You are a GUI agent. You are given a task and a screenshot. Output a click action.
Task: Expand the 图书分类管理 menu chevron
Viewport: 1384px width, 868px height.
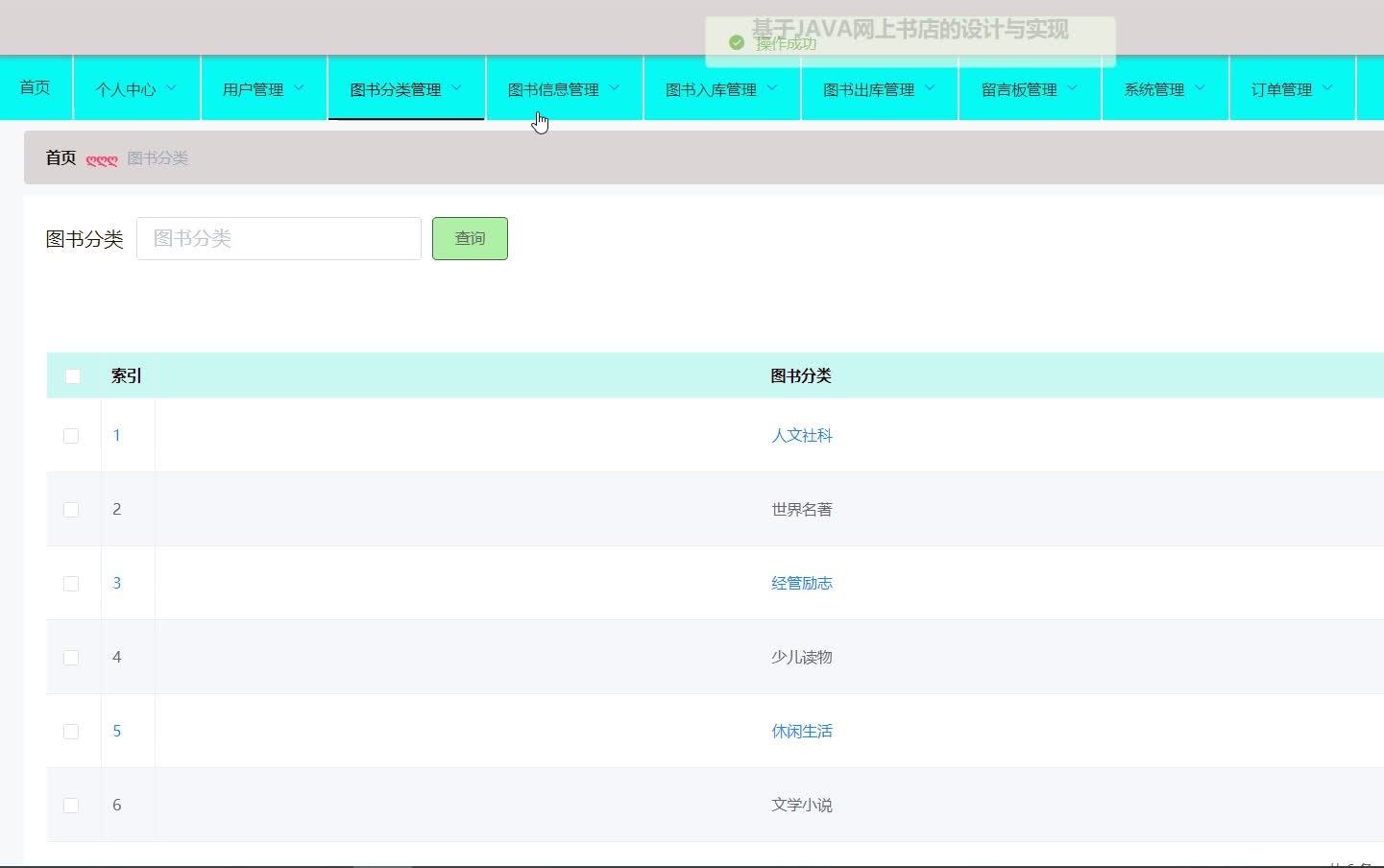456,88
